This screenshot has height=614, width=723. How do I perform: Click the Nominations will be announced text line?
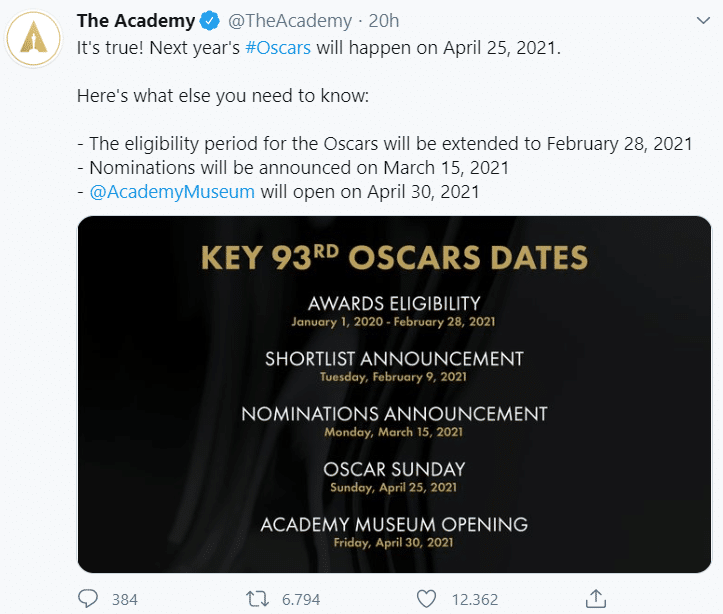point(298,167)
